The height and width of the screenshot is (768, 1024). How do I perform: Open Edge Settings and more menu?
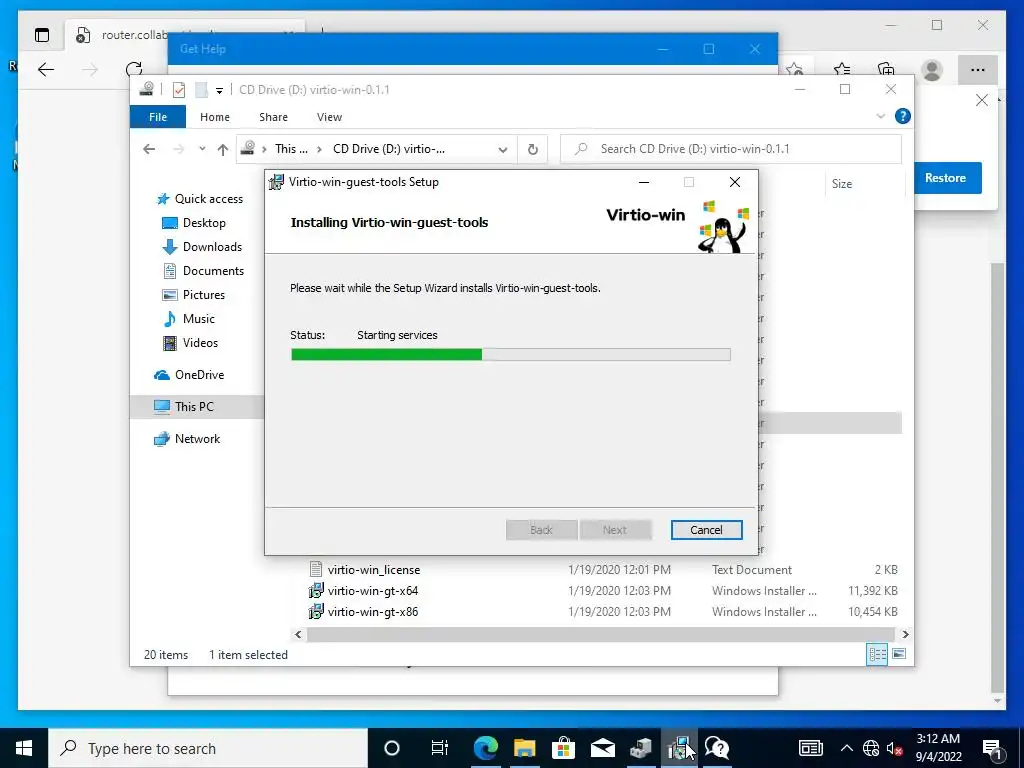978,70
